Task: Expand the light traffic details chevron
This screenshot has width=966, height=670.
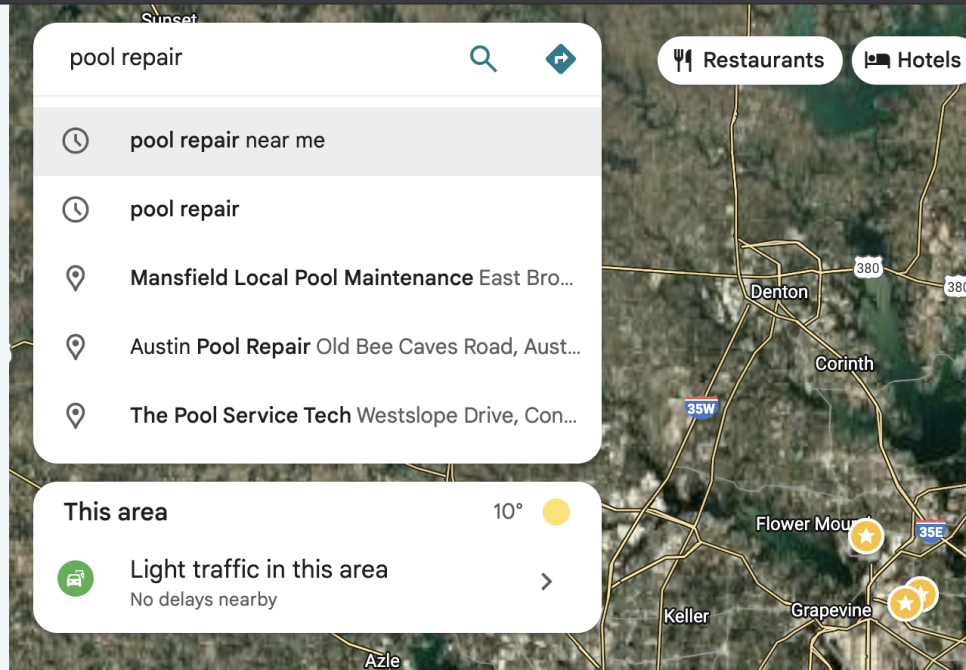Action: 546,581
